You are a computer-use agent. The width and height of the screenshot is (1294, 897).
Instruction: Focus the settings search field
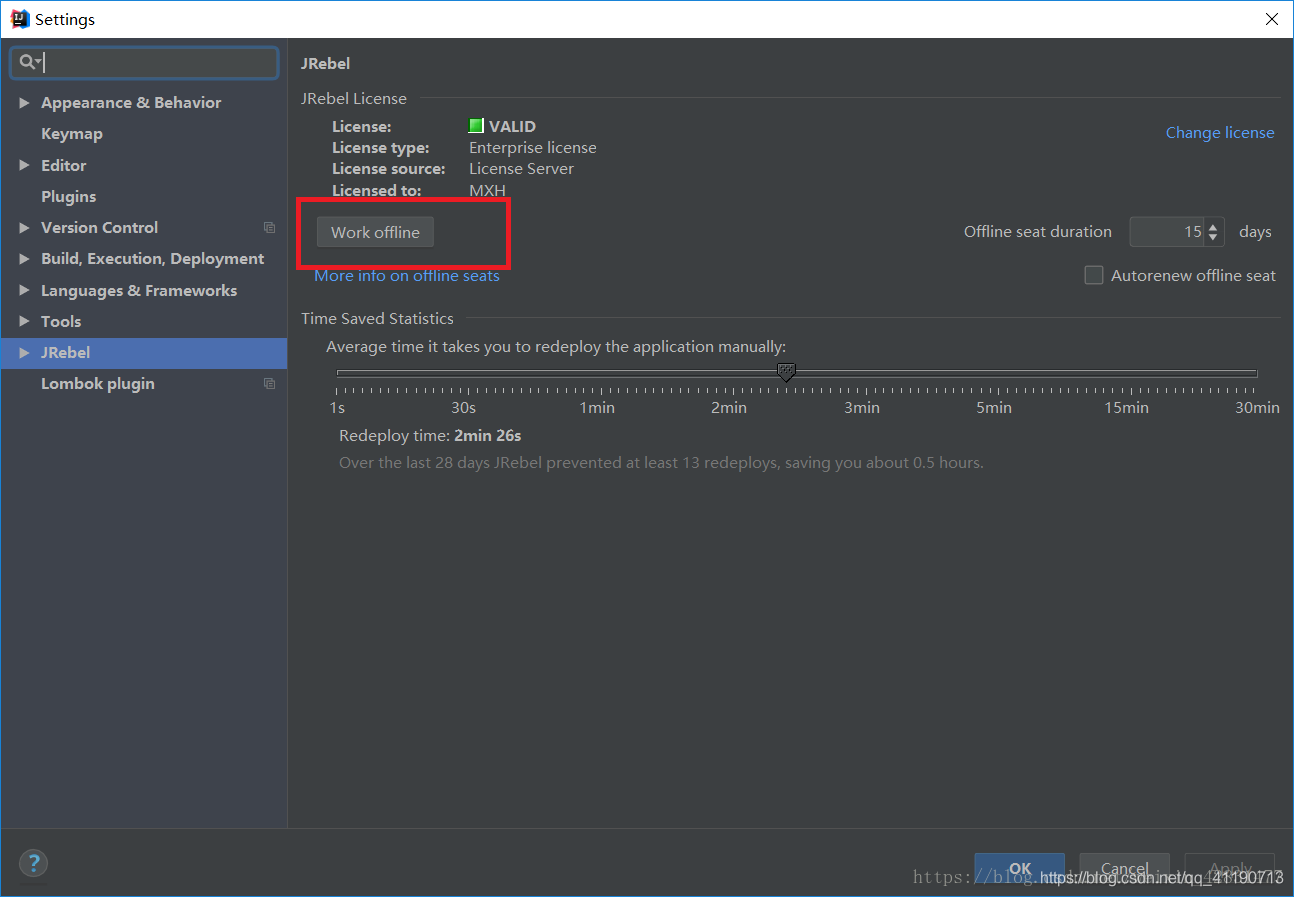click(x=144, y=63)
